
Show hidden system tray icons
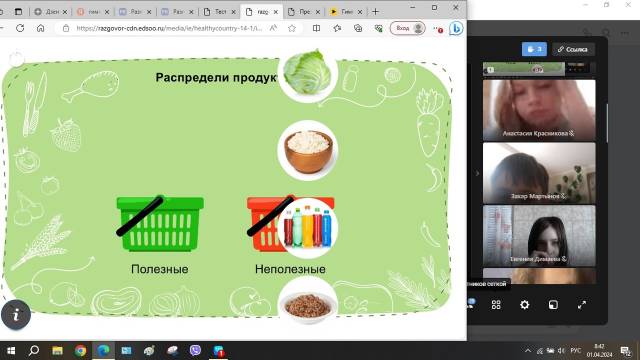pyautogui.click(x=528, y=351)
